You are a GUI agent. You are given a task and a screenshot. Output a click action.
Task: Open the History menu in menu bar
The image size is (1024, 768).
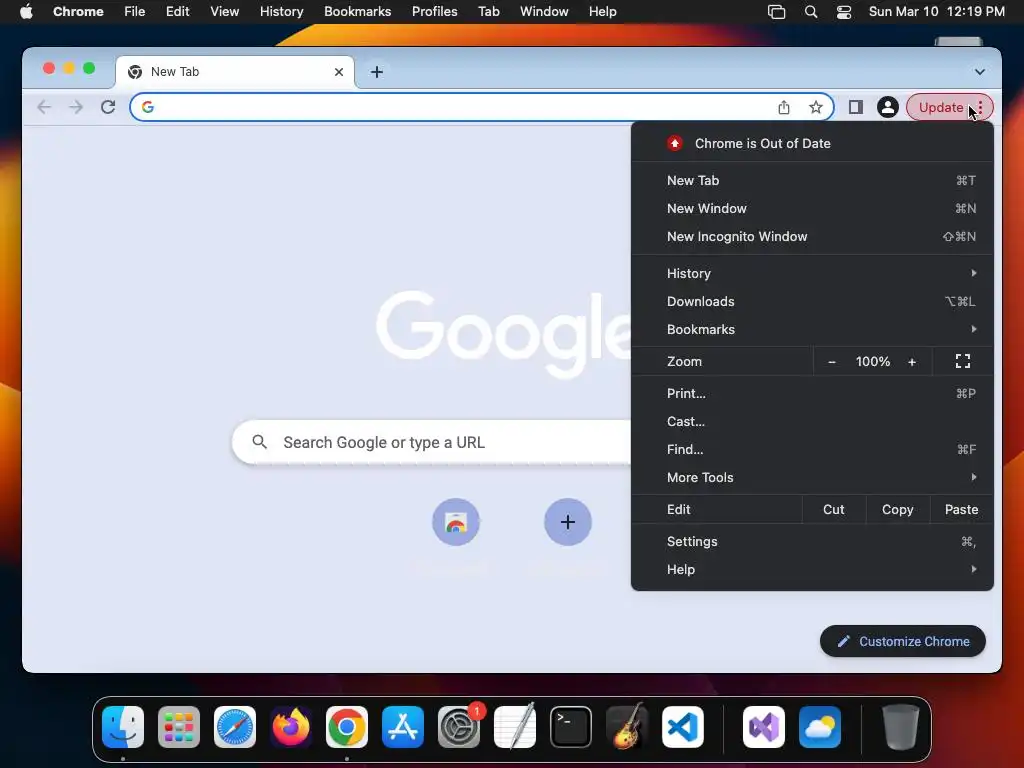pyautogui.click(x=281, y=12)
